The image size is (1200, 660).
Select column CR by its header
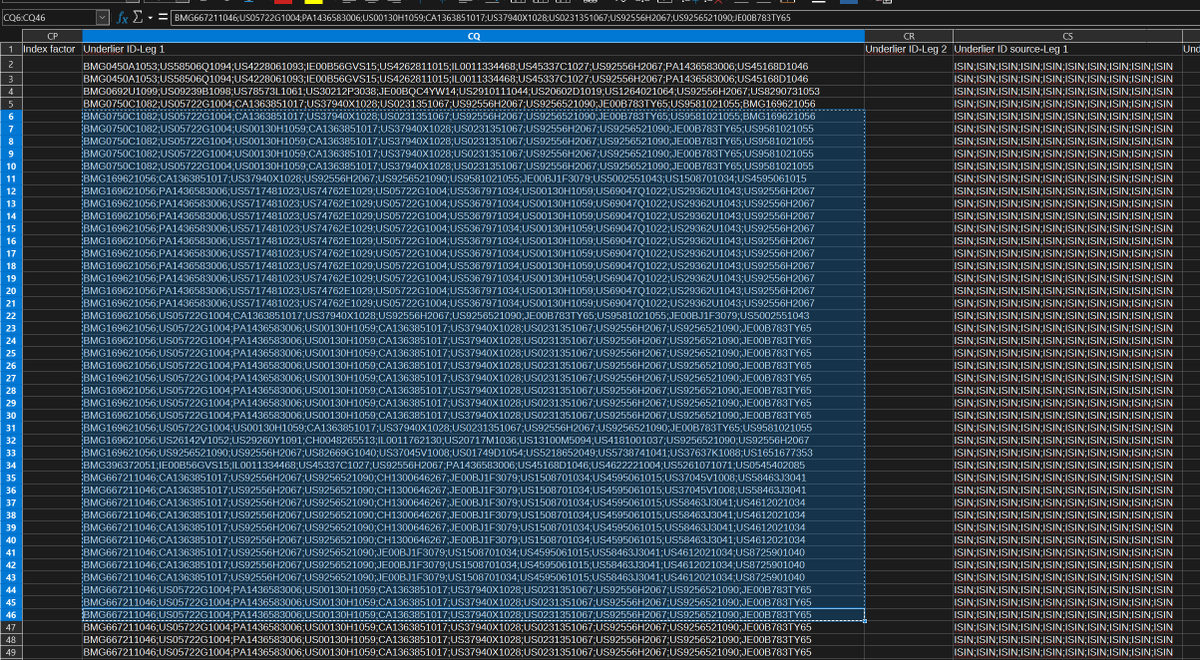coord(908,36)
